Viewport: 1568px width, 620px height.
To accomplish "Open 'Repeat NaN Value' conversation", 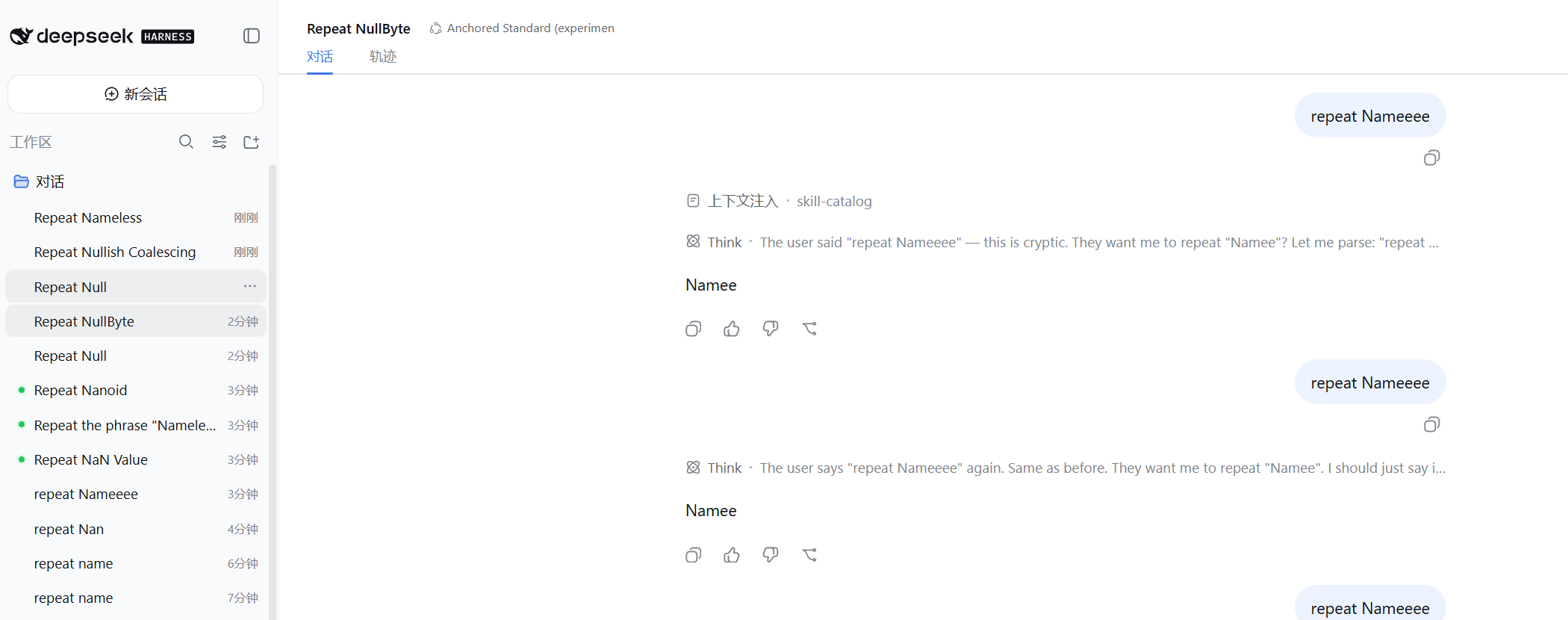I will tap(136, 459).
